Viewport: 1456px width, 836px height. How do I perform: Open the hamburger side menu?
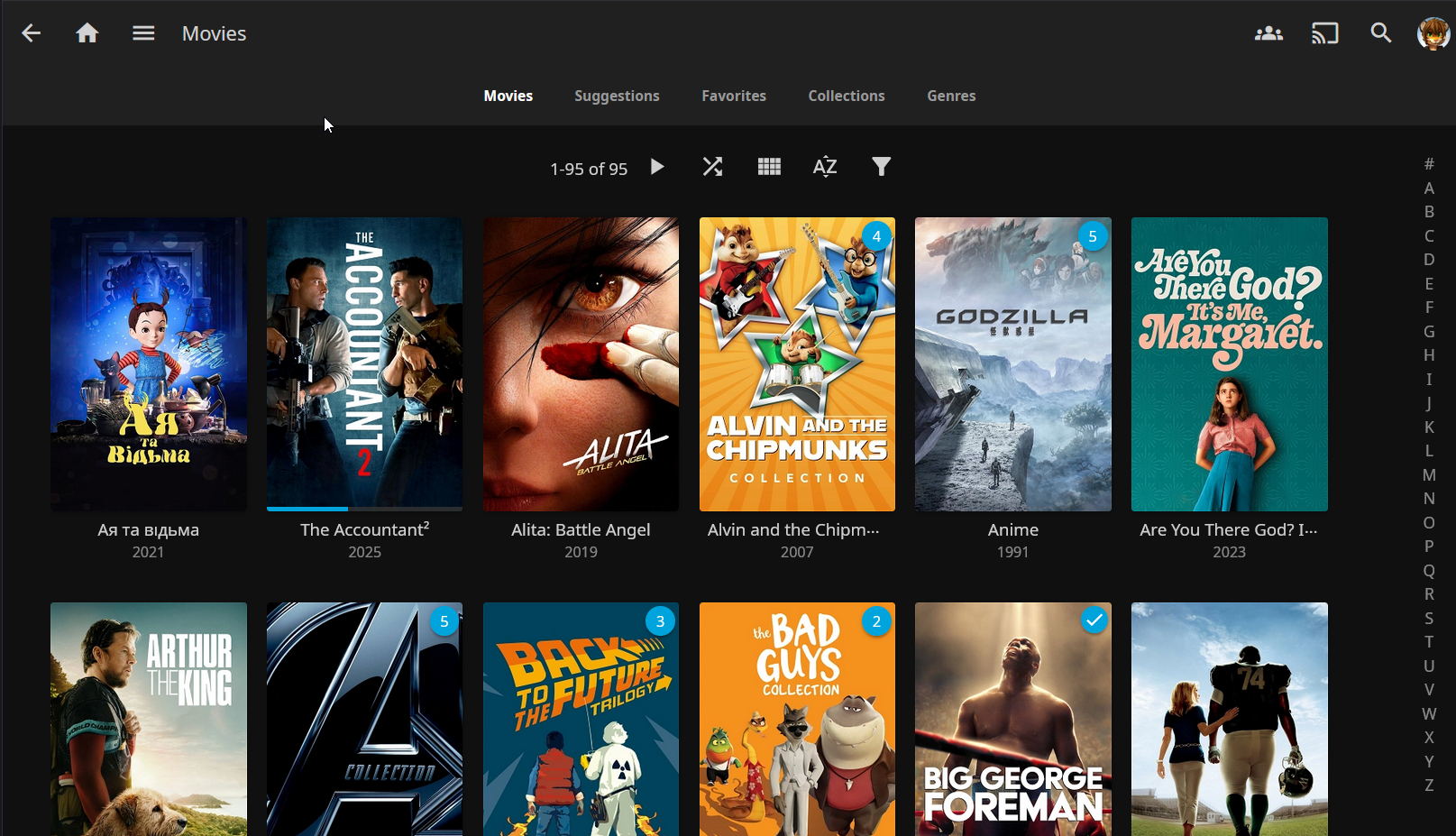tap(143, 33)
